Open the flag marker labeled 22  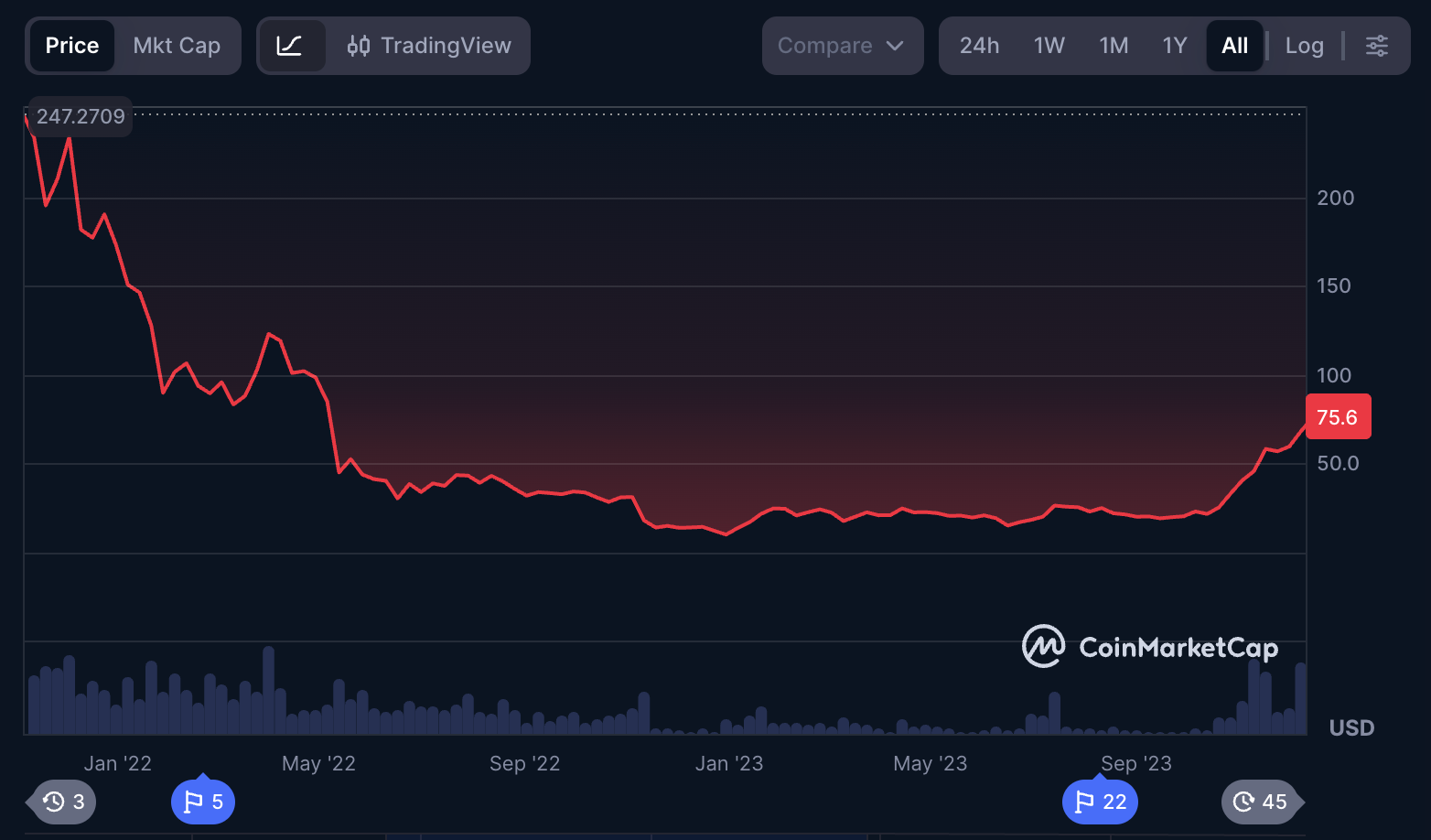[x=1100, y=801]
